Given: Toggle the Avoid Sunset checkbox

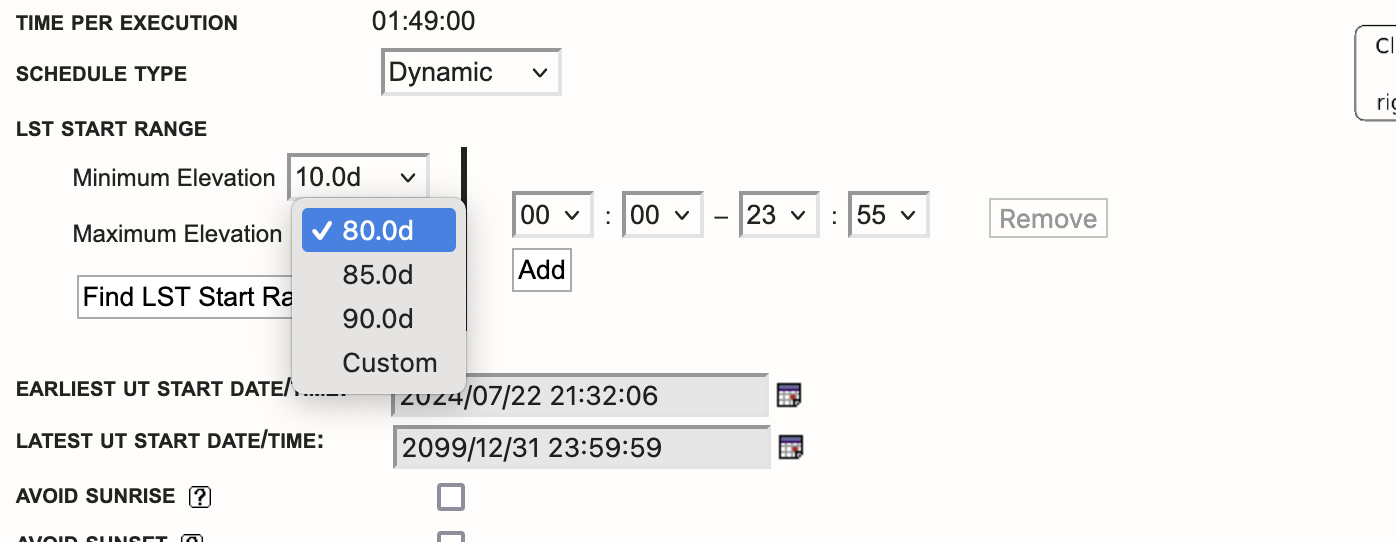Looking at the screenshot, I should [x=451, y=539].
